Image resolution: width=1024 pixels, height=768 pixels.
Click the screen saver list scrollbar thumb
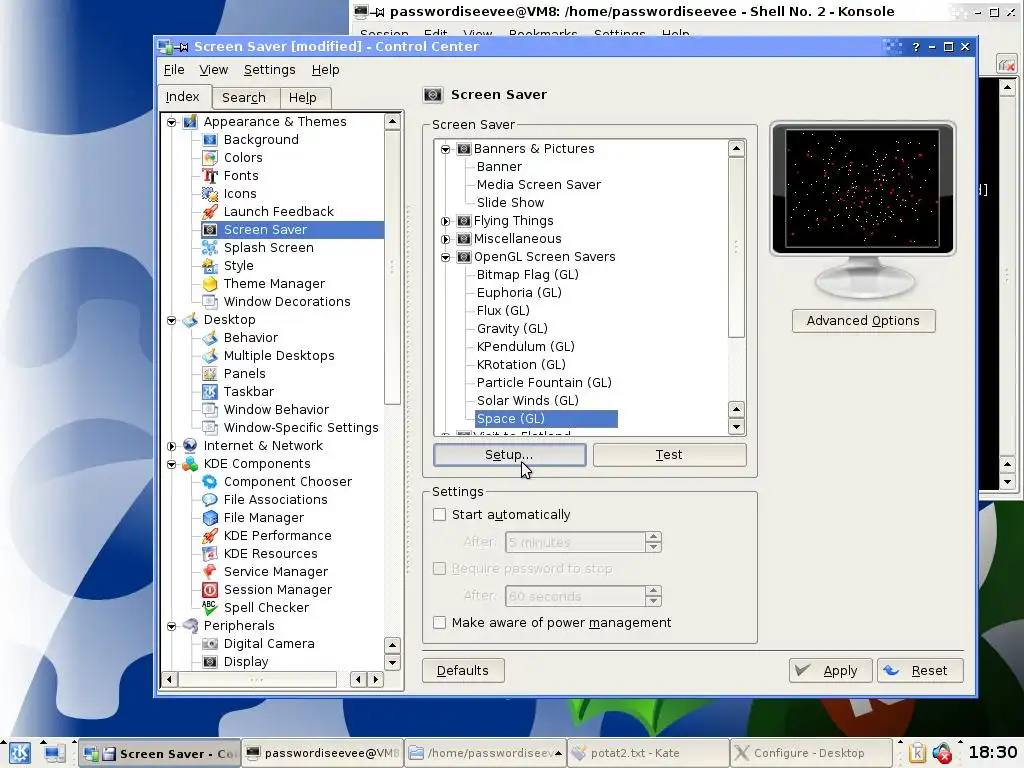tap(736, 247)
